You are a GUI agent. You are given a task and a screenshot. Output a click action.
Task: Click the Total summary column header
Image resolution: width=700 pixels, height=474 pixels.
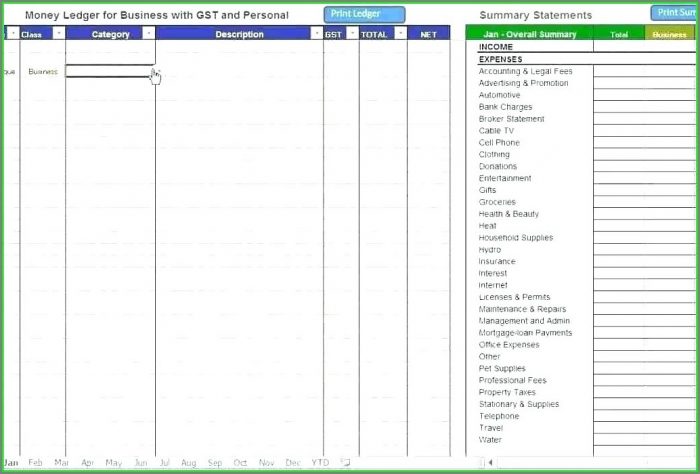pos(619,34)
